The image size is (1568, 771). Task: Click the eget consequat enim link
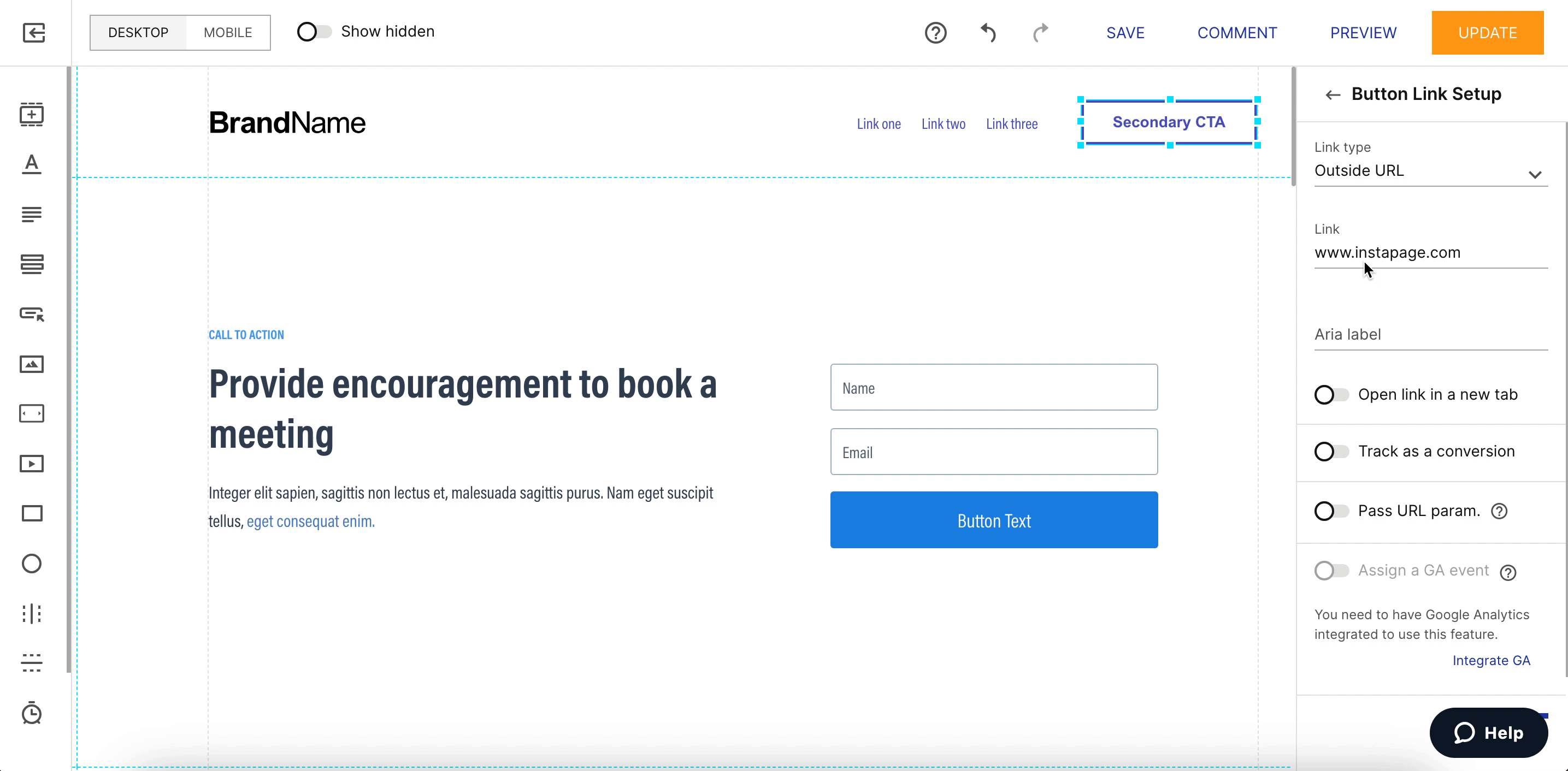pos(310,521)
